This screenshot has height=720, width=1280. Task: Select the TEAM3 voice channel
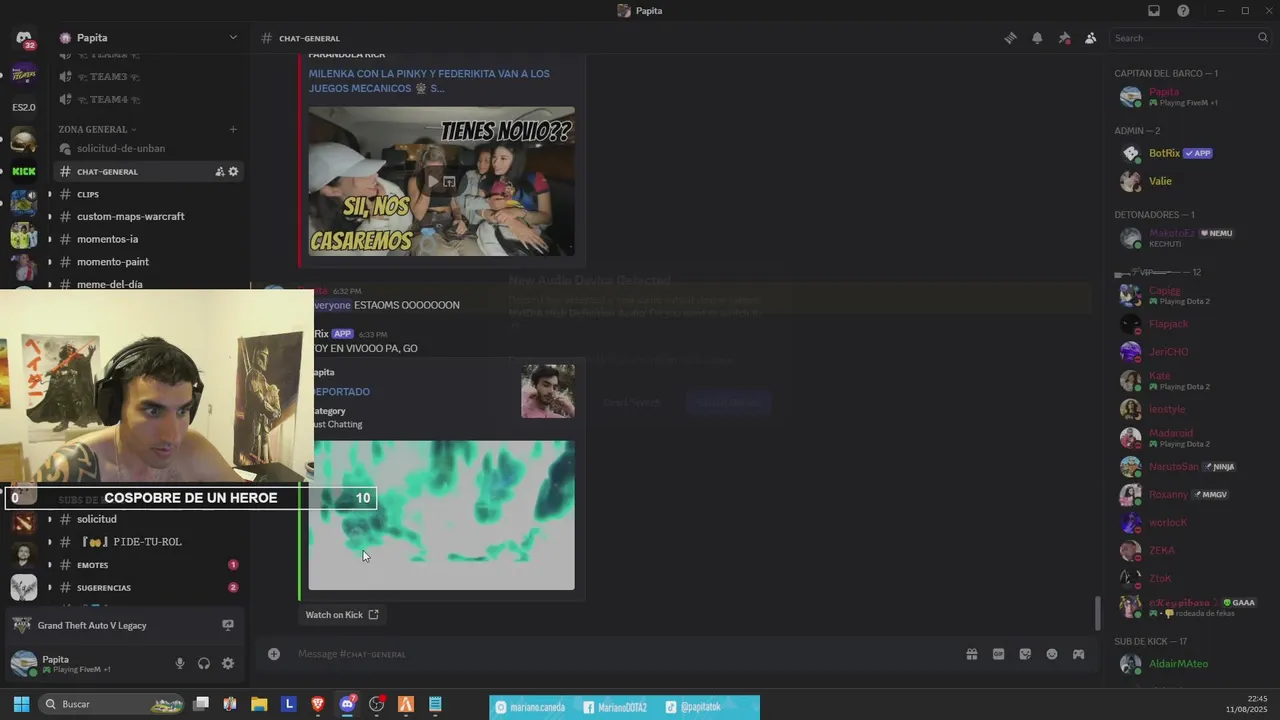(x=148, y=76)
